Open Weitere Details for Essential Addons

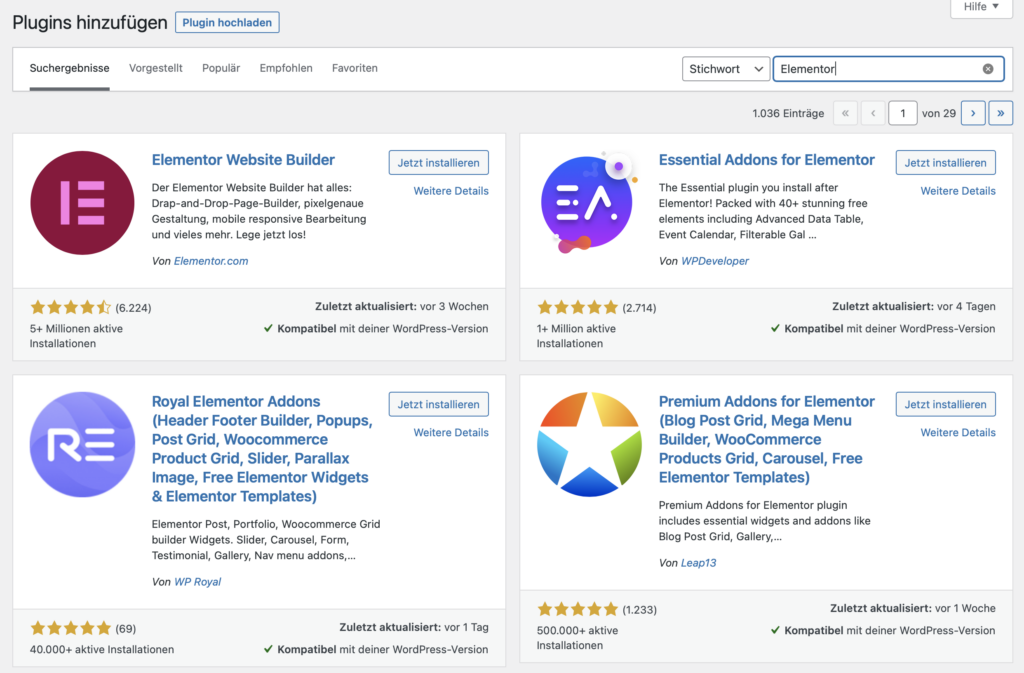point(958,191)
